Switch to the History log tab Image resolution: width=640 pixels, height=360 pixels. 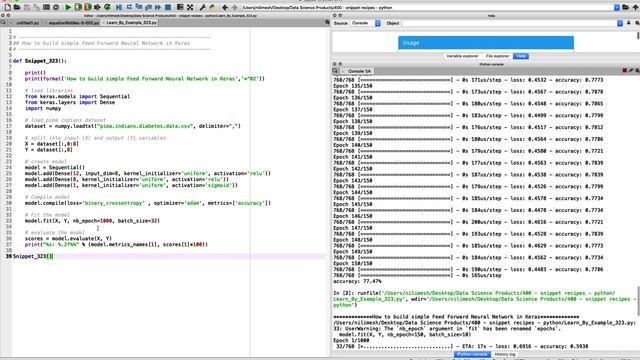click(x=505, y=354)
